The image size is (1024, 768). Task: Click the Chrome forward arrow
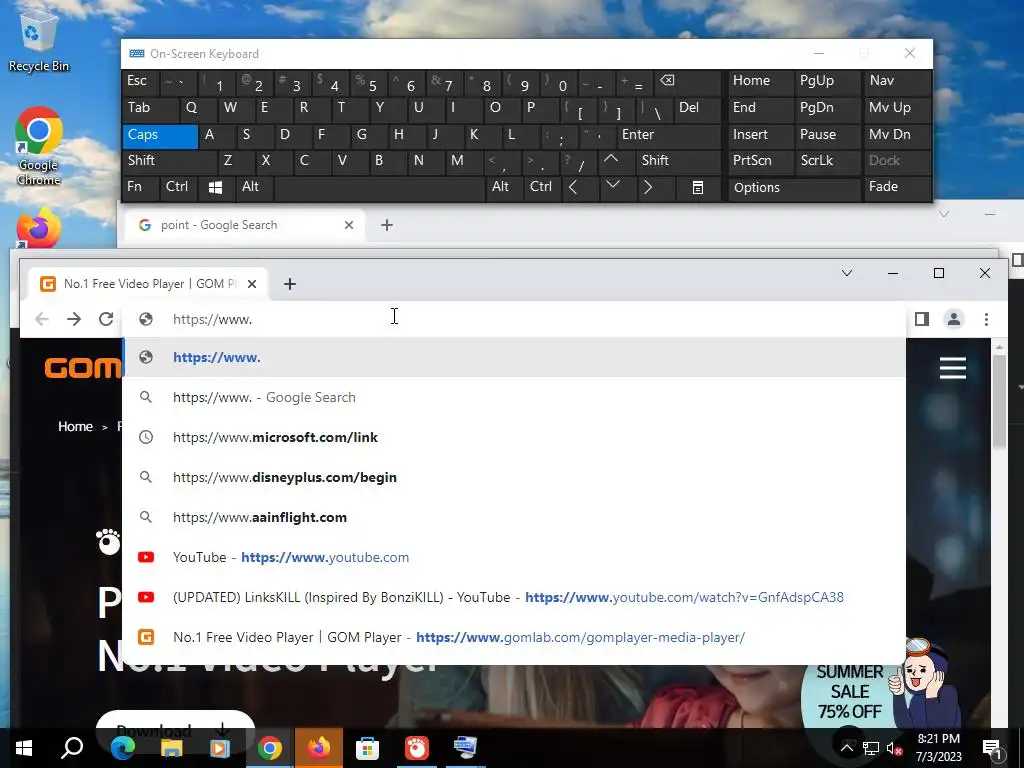(74, 319)
